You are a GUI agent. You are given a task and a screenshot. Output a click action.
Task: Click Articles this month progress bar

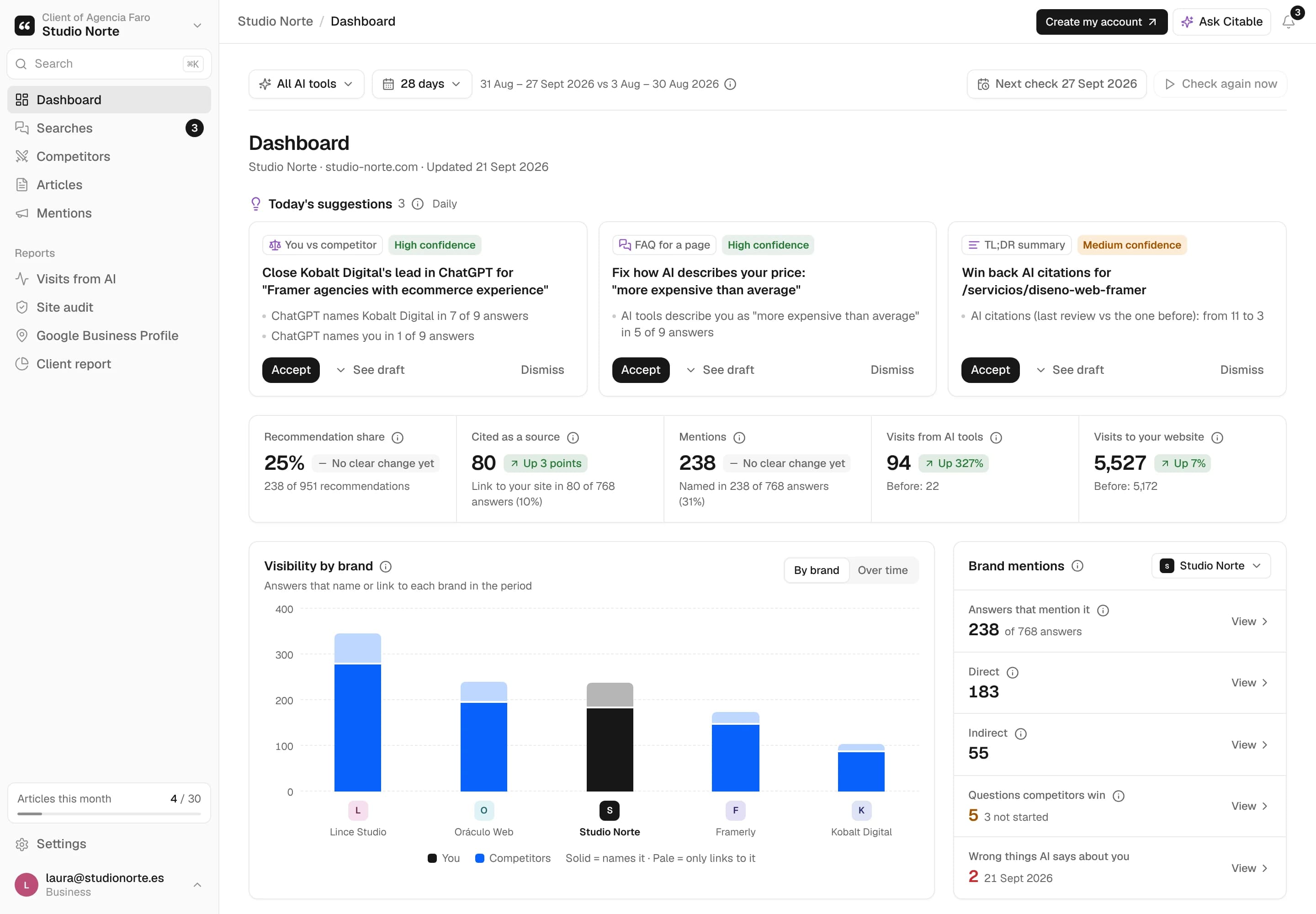[x=109, y=814]
